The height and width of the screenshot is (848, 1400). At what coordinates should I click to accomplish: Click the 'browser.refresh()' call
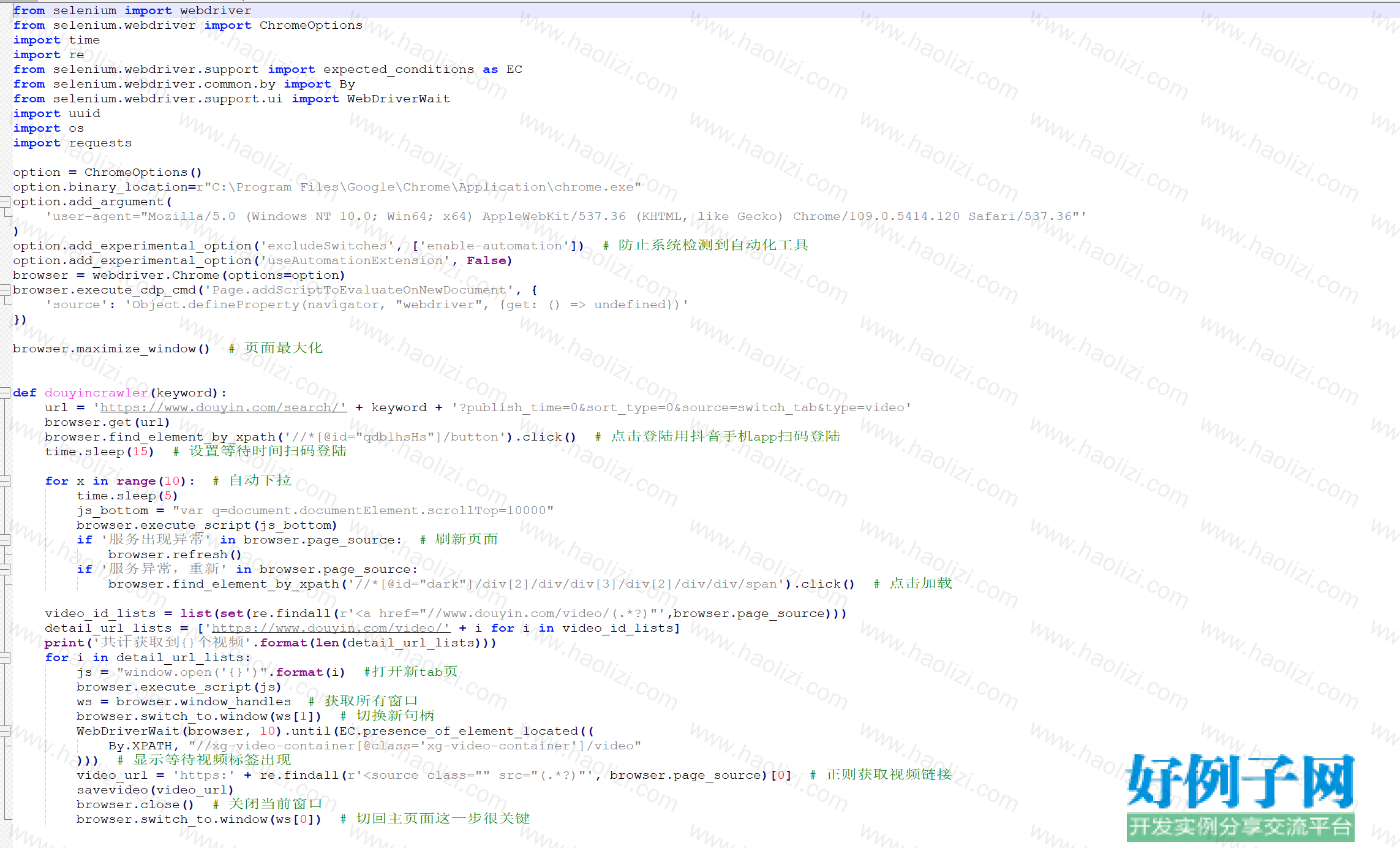click(x=175, y=555)
